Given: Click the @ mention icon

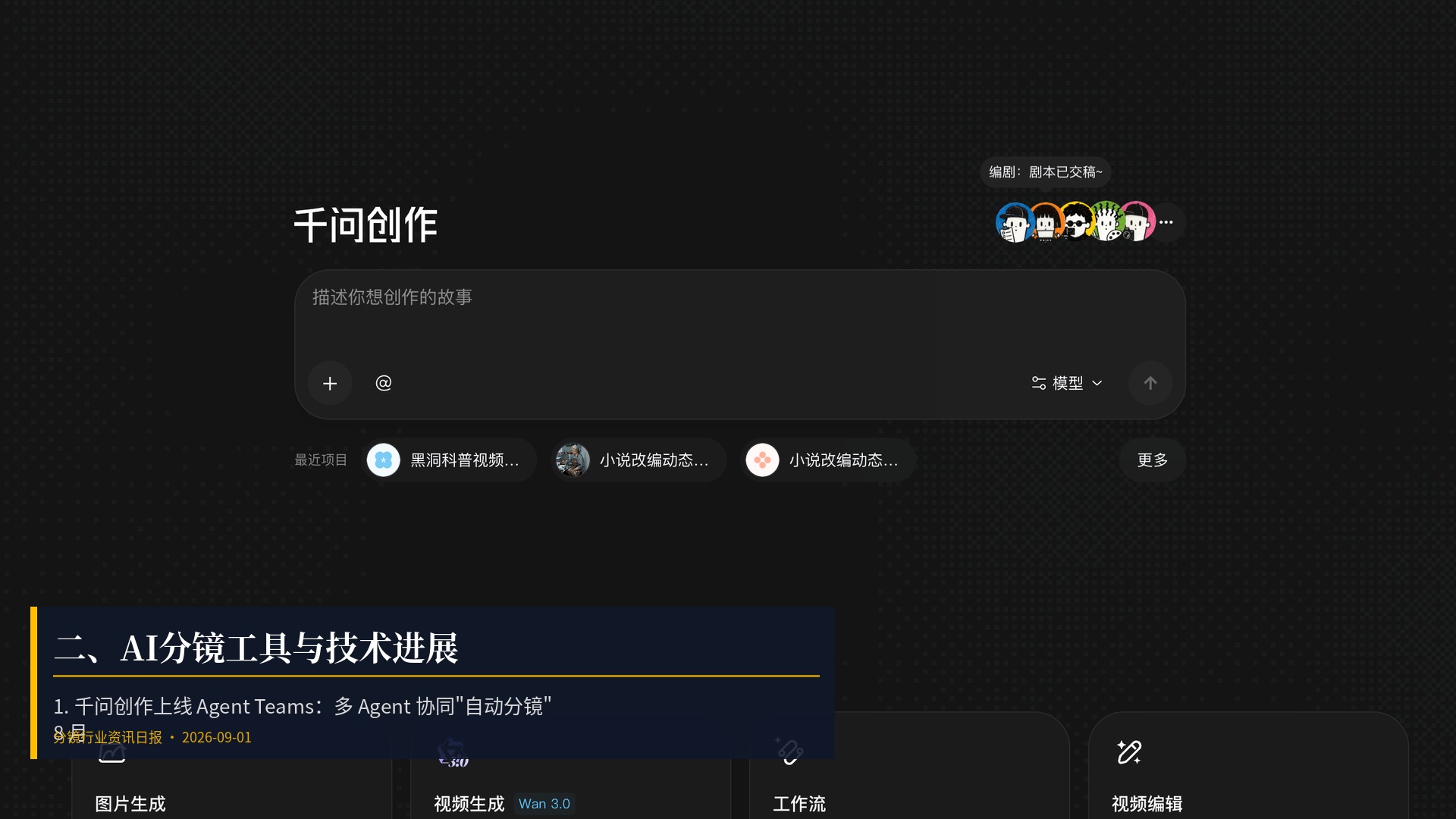Looking at the screenshot, I should pos(384,383).
